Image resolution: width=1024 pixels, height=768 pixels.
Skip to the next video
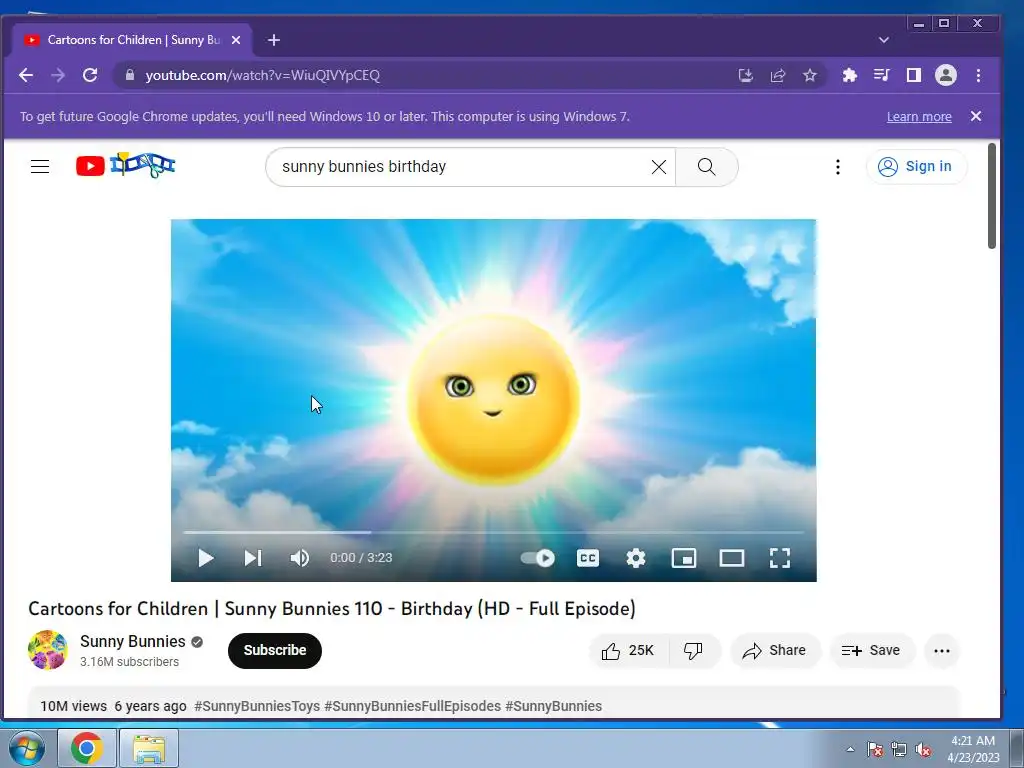click(253, 558)
